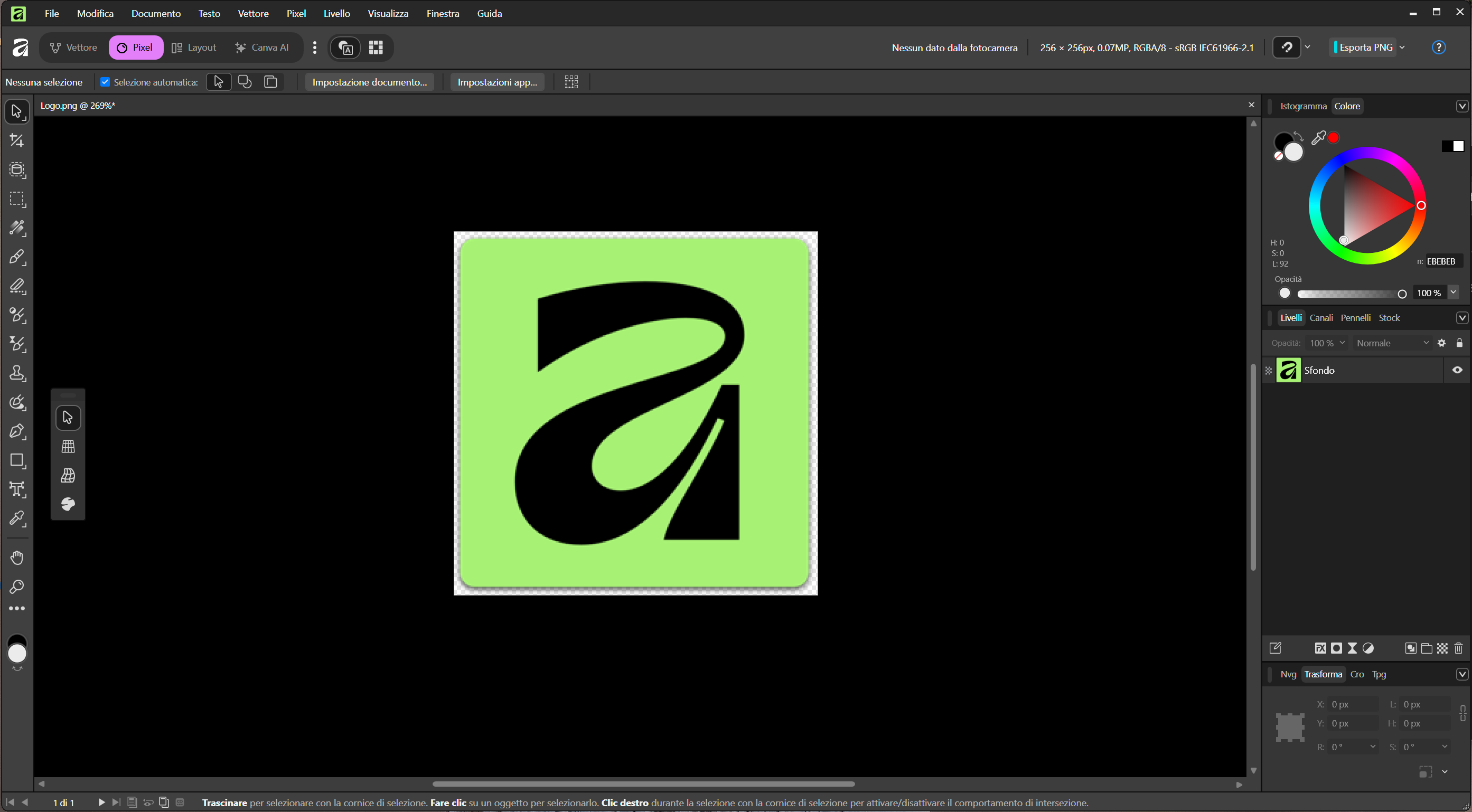
Task: Swap primary and secondary colors arrow
Action: coord(1298,136)
